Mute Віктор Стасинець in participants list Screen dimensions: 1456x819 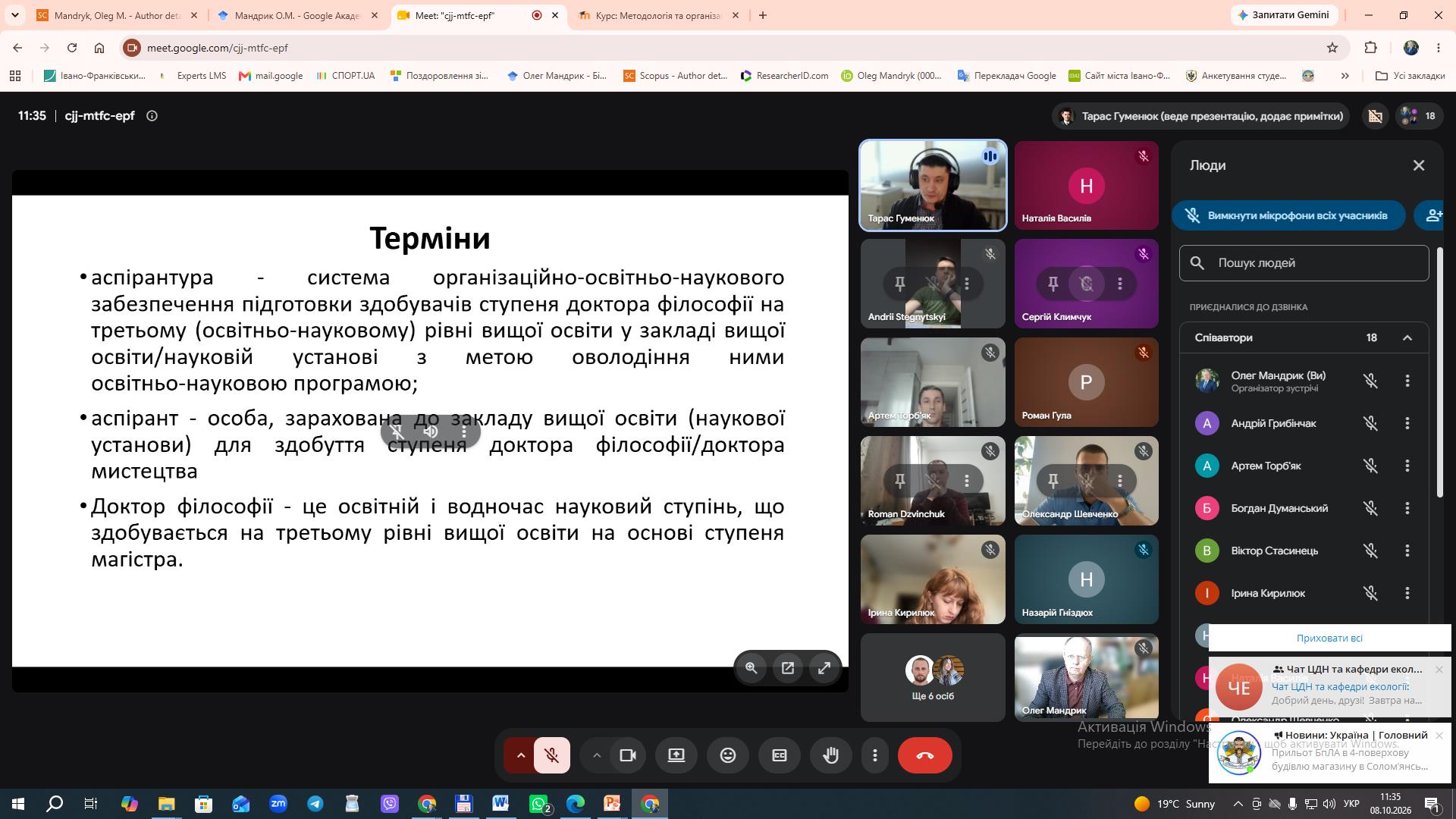click(x=1370, y=551)
